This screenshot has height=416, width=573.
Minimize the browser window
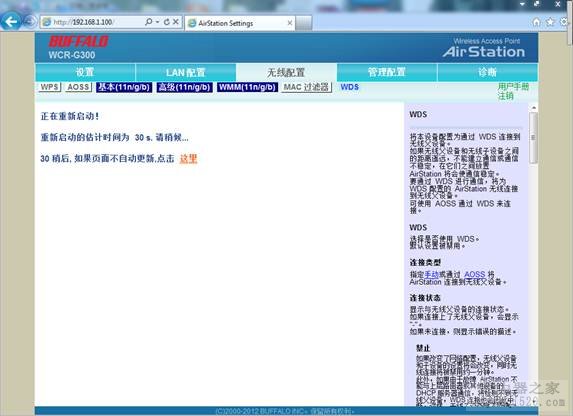(523, 4)
